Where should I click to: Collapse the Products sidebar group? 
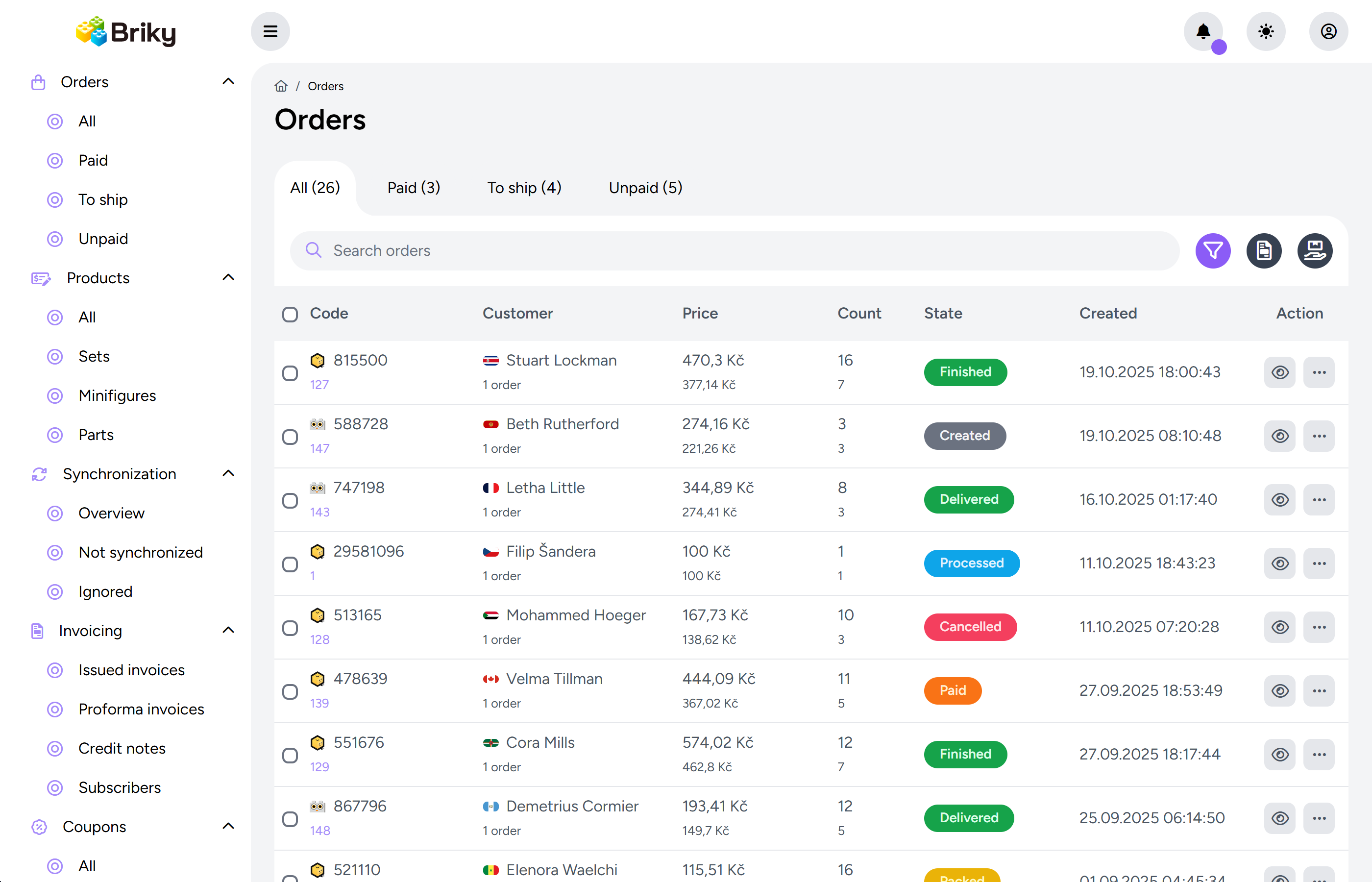click(228, 278)
